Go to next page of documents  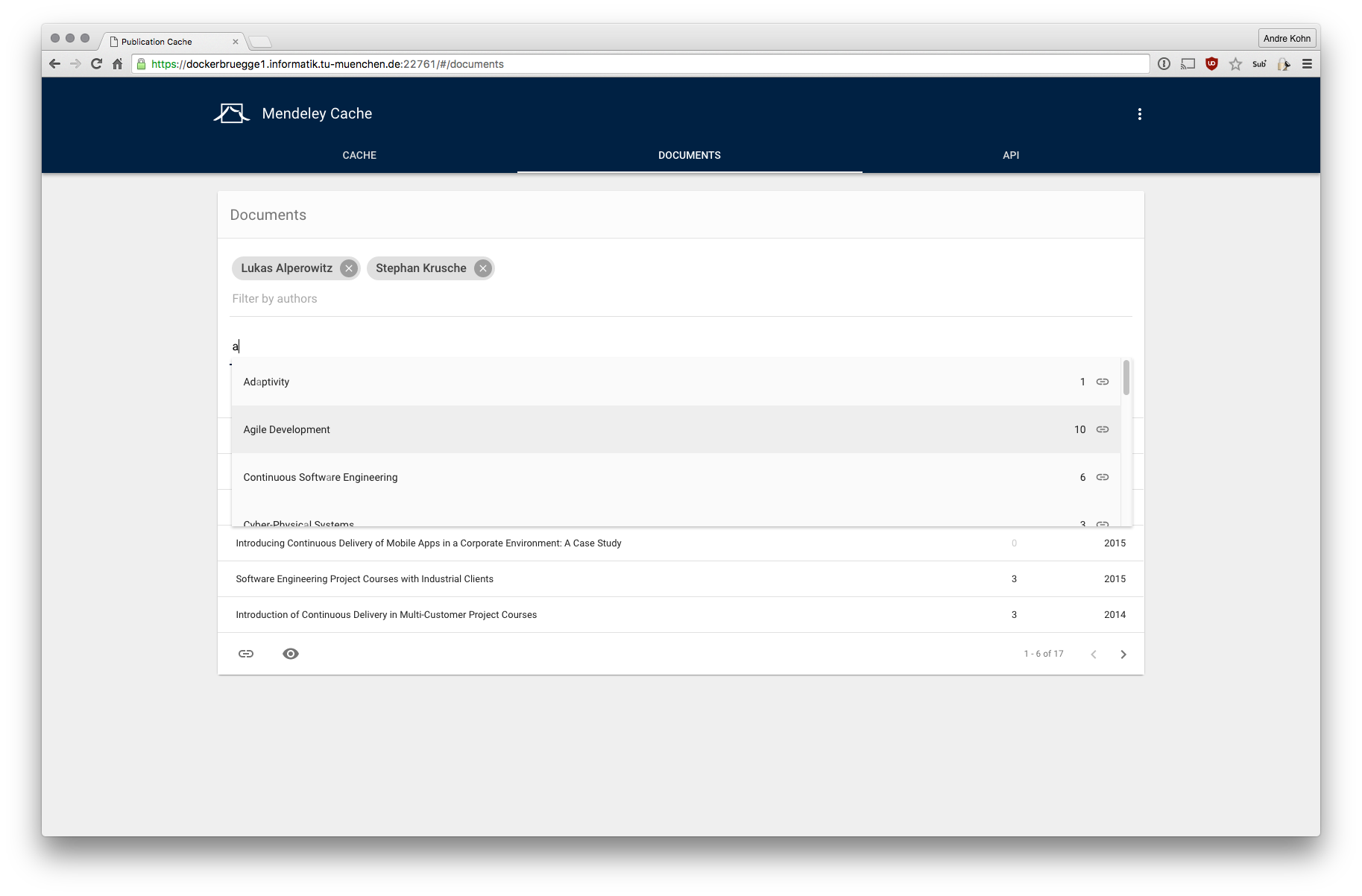pos(1123,654)
